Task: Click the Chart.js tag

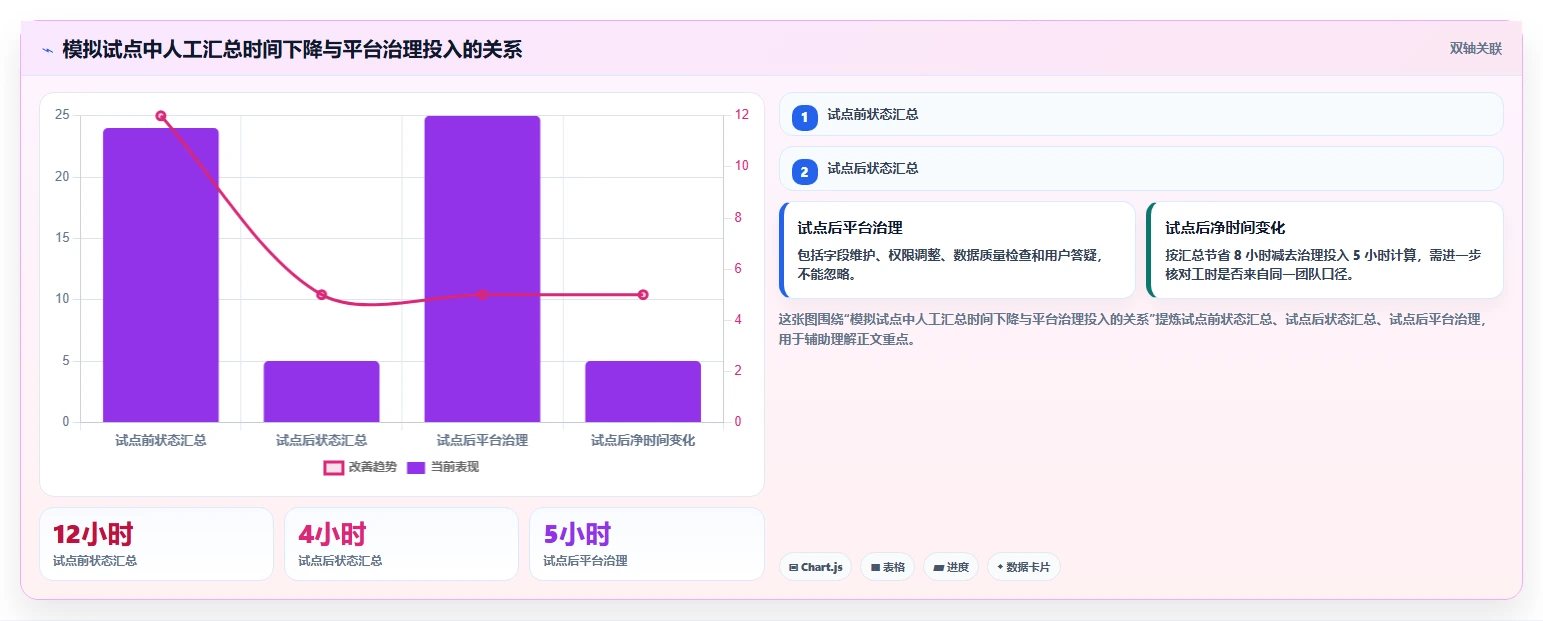Action: pyautogui.click(x=815, y=567)
